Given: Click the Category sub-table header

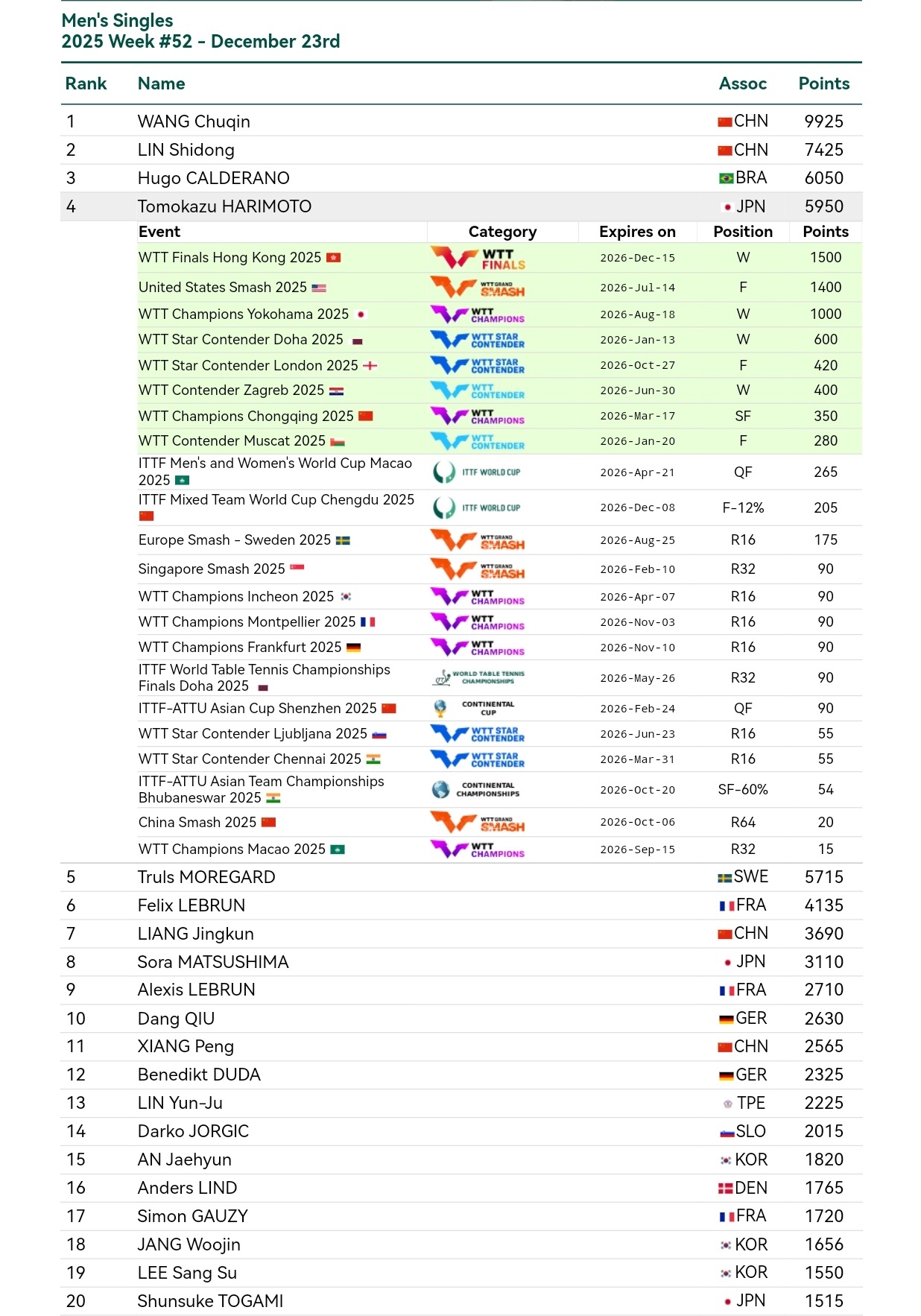Looking at the screenshot, I should (x=502, y=232).
